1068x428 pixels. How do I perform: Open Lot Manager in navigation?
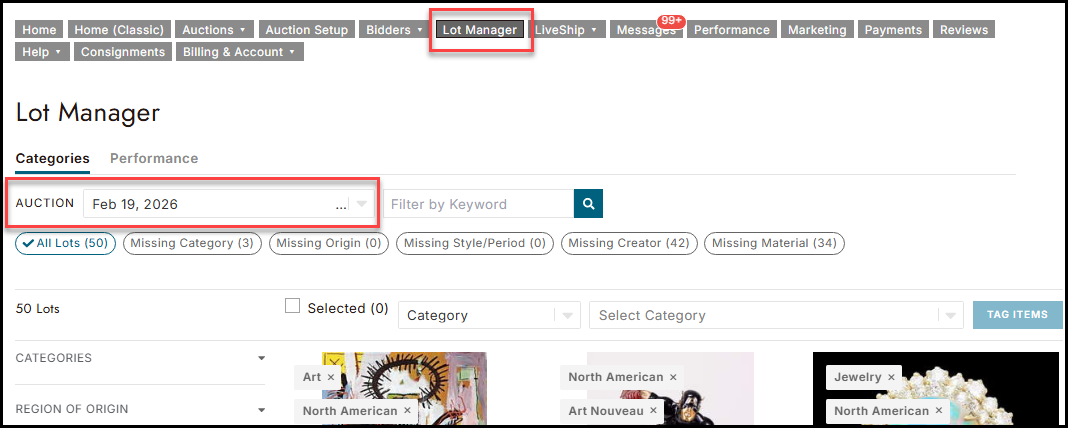click(480, 30)
